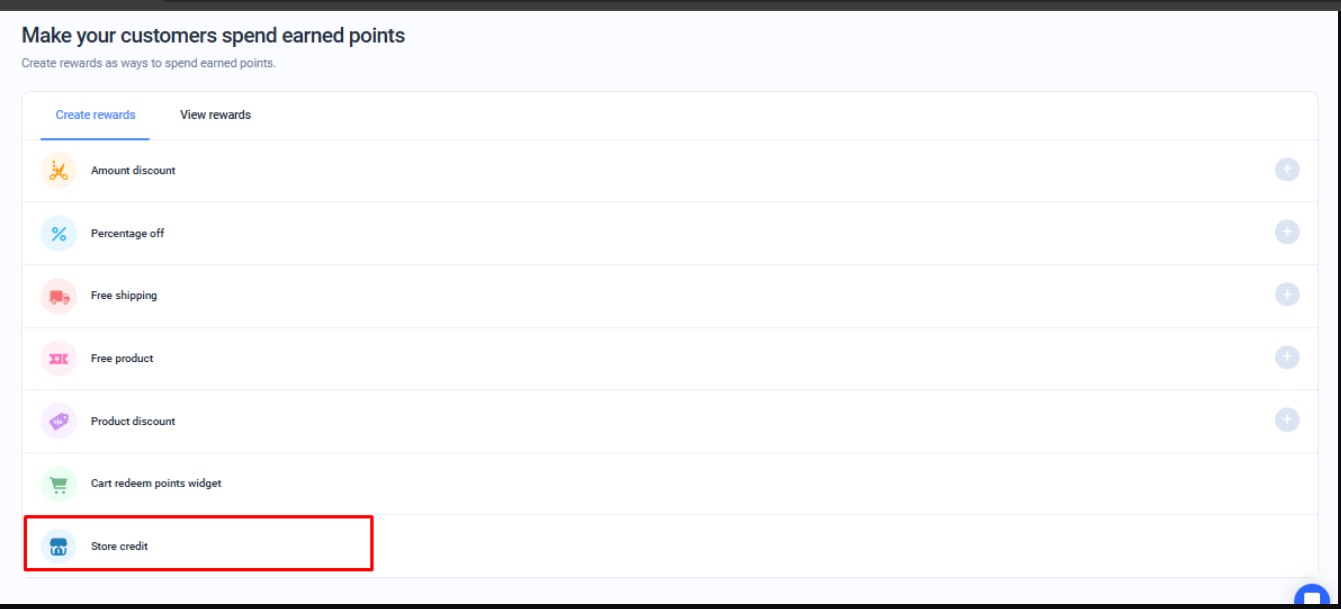
Task: Switch to the View rewards tab
Action: (215, 115)
